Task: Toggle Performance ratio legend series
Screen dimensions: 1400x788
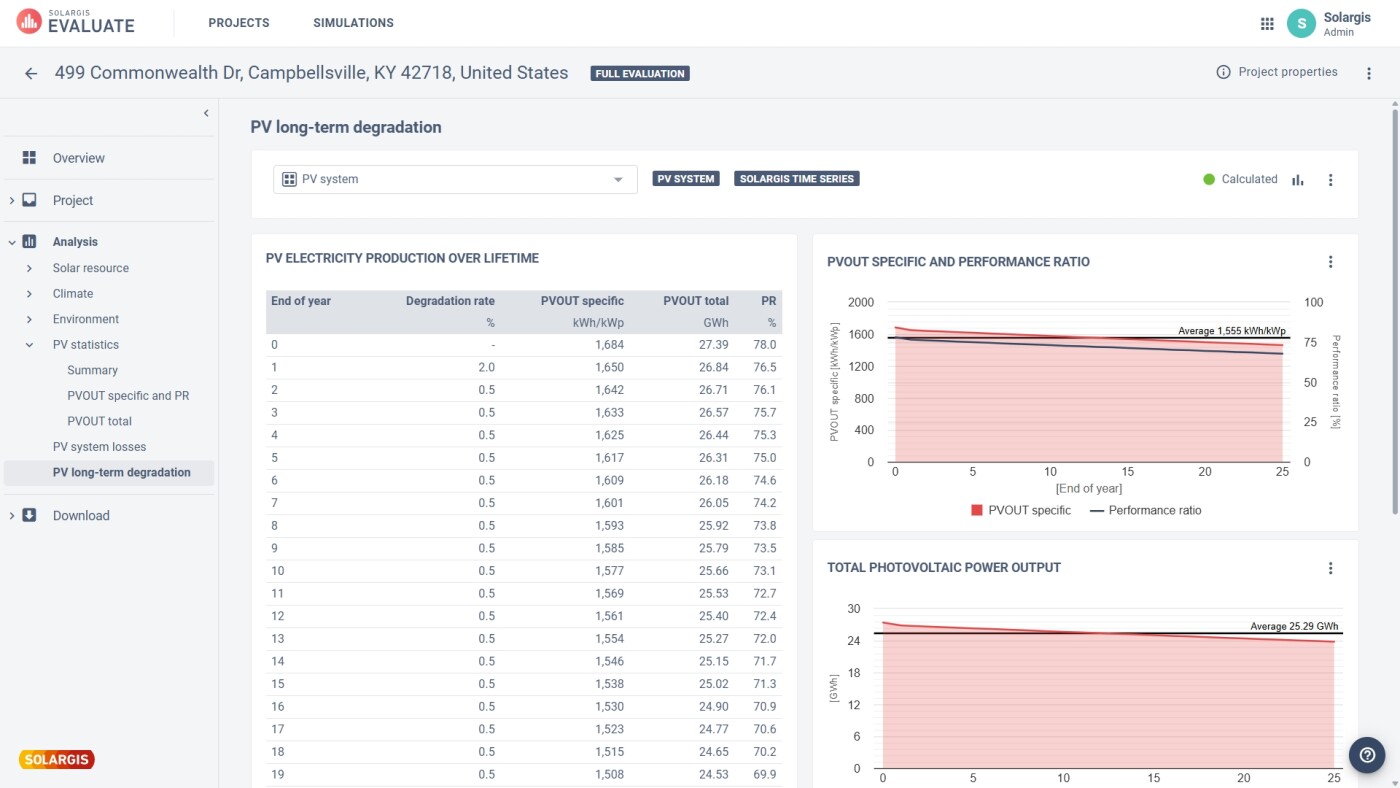Action: pos(1145,510)
